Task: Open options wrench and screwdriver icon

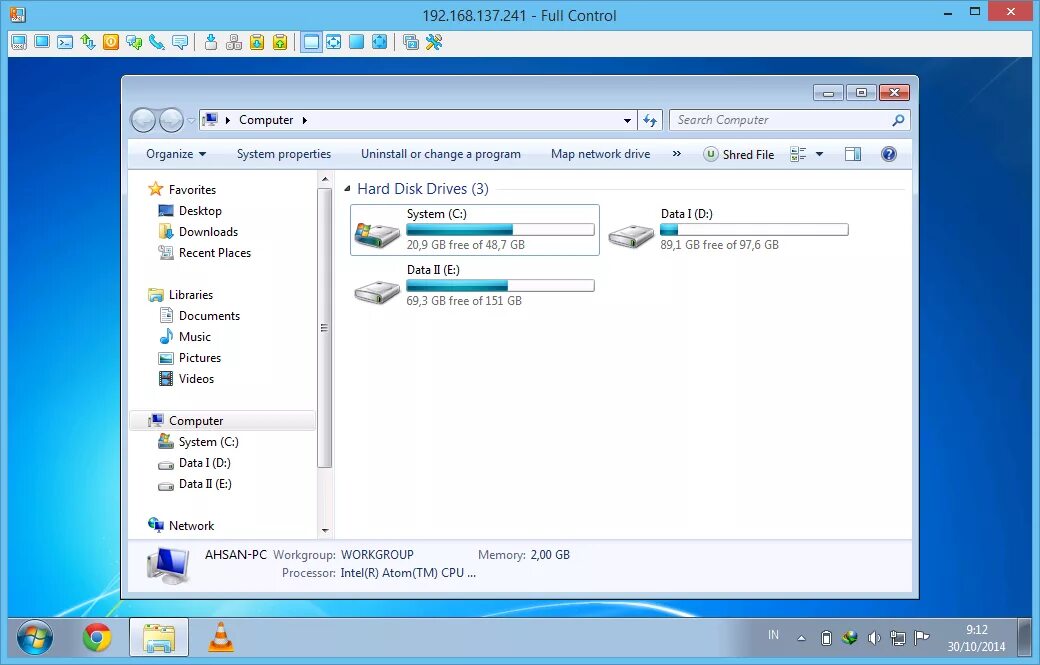Action: click(x=434, y=42)
